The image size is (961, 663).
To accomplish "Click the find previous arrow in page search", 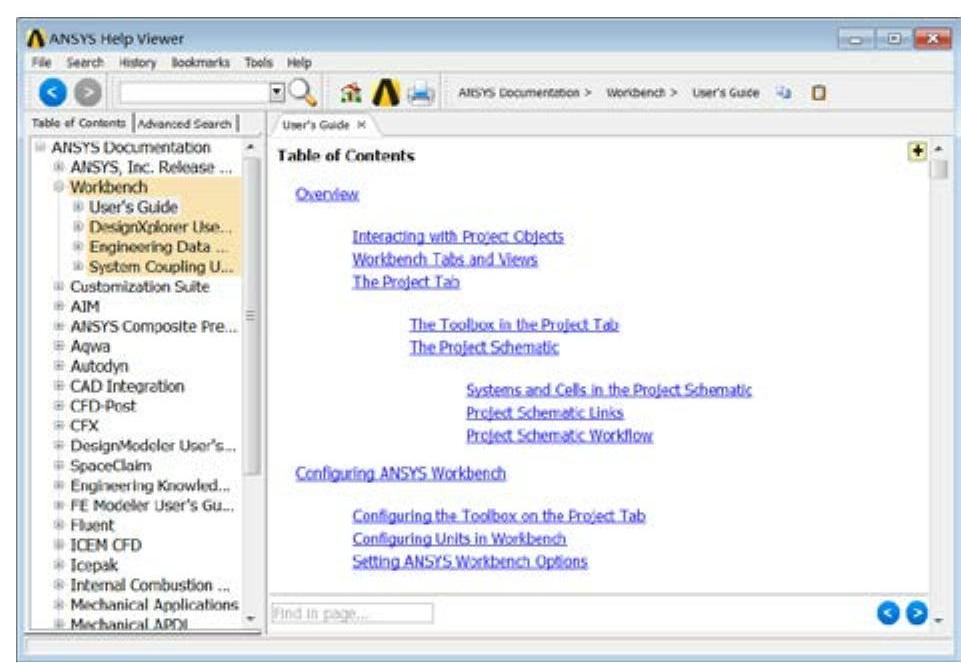I will click(888, 614).
